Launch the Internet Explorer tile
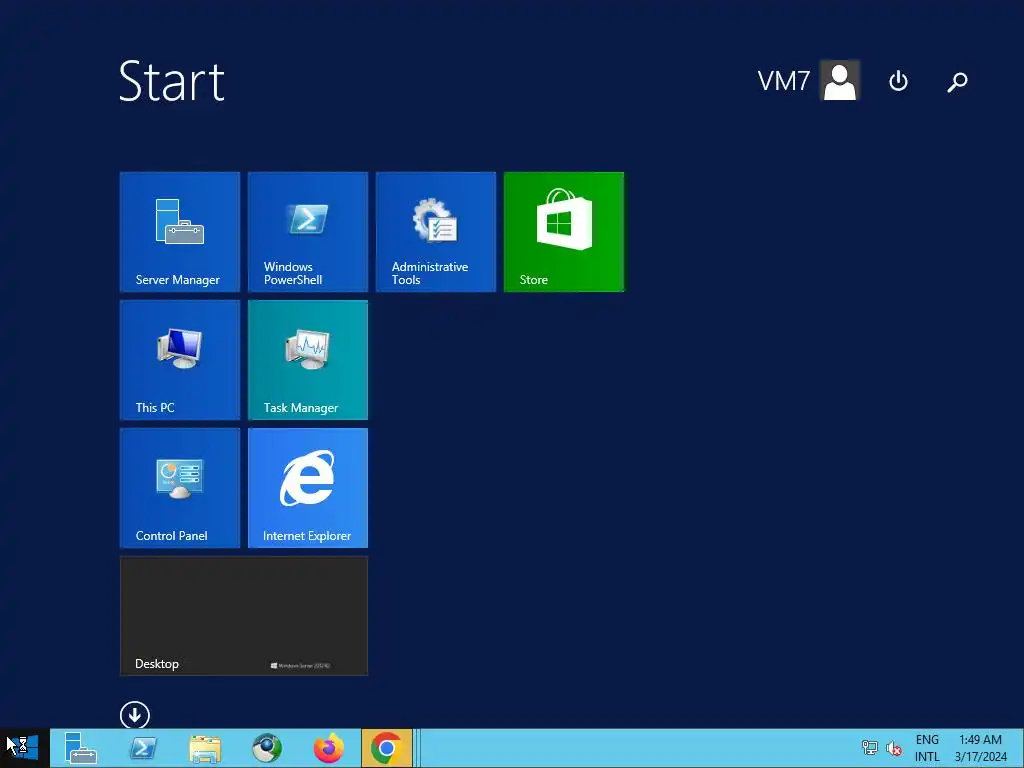Viewport: 1024px width, 768px height. coord(308,488)
